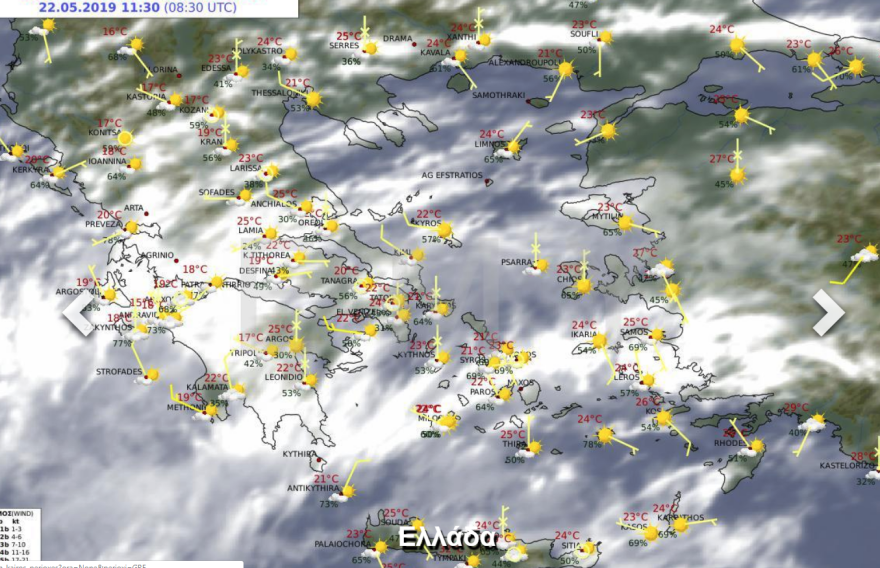Select the Methoni weather icon
The image size is (880, 568).
coord(209,413)
